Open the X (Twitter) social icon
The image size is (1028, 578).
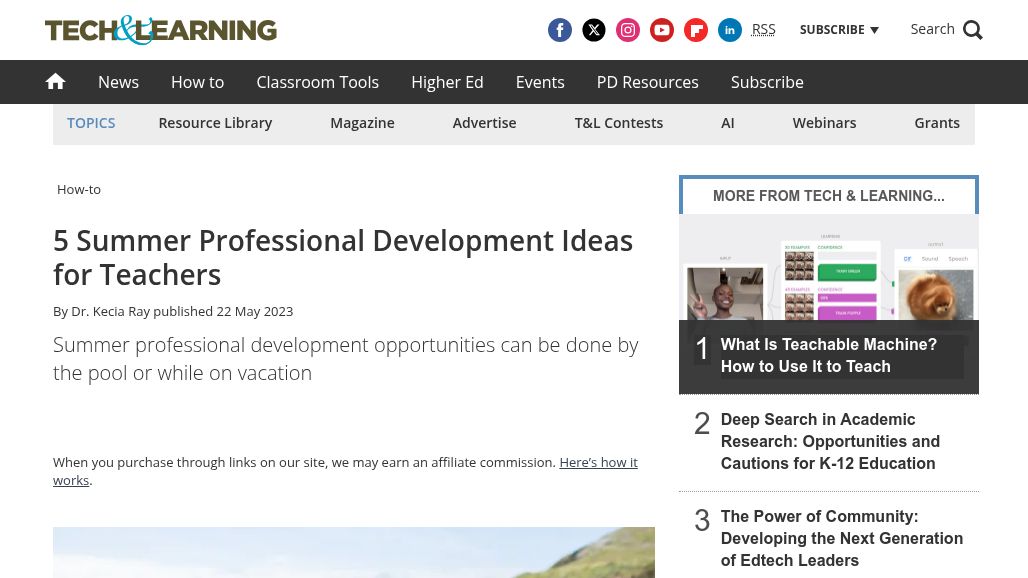[593, 30]
